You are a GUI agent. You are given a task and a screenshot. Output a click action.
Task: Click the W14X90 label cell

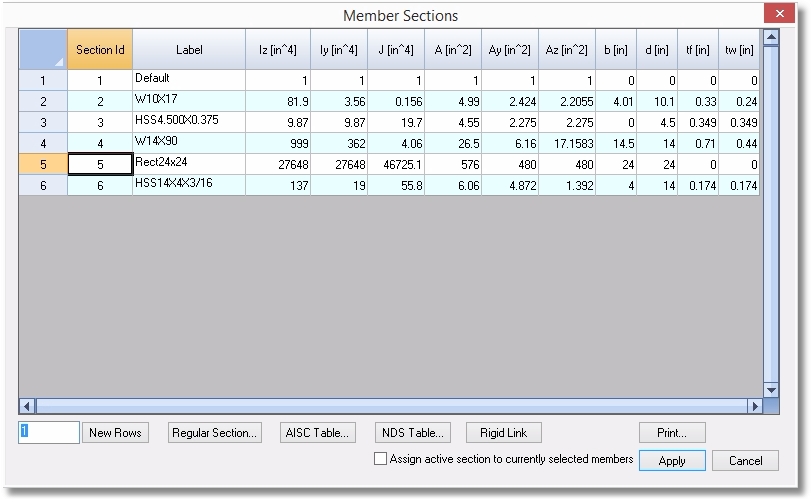pos(188,142)
